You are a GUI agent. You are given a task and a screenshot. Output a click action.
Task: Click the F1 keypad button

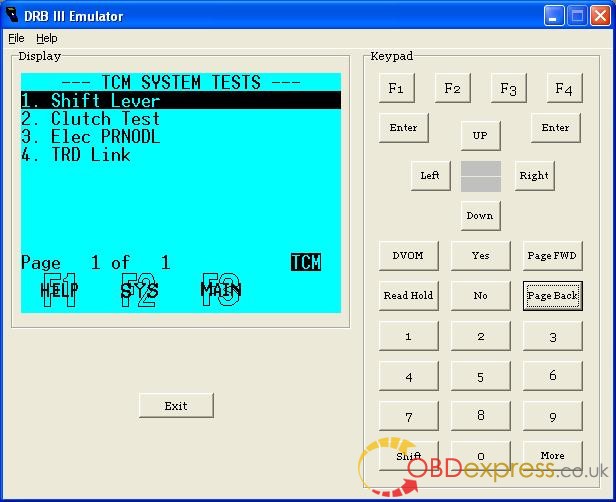pyautogui.click(x=396, y=88)
